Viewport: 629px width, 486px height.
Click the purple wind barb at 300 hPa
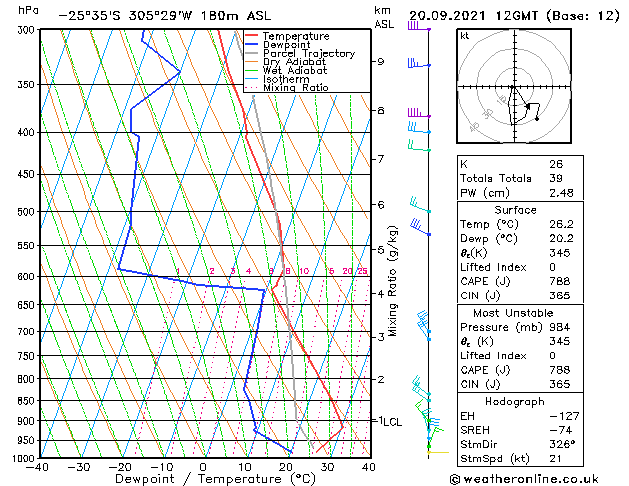(x=419, y=27)
